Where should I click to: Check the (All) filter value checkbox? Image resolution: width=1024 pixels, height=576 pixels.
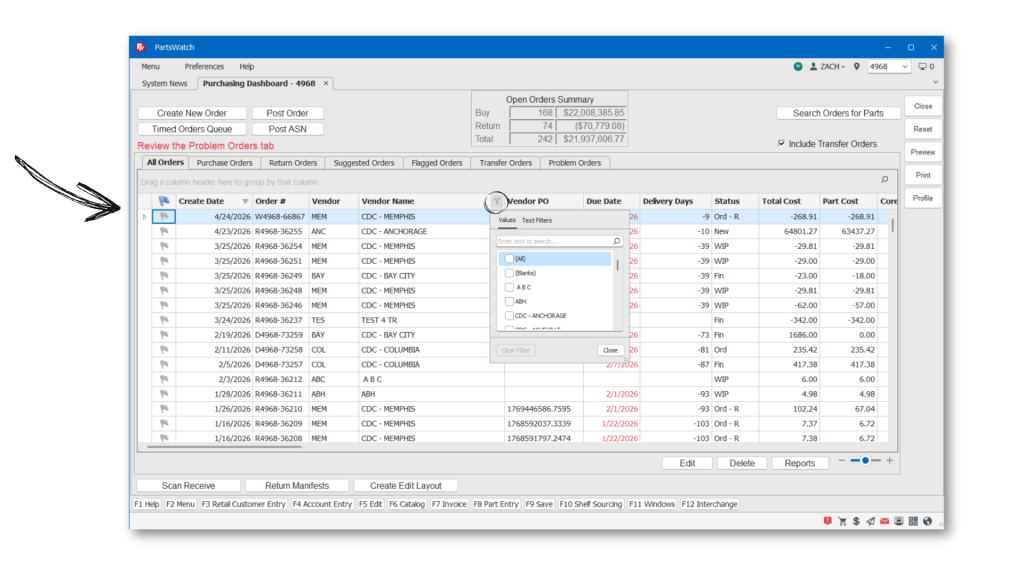tap(509, 259)
